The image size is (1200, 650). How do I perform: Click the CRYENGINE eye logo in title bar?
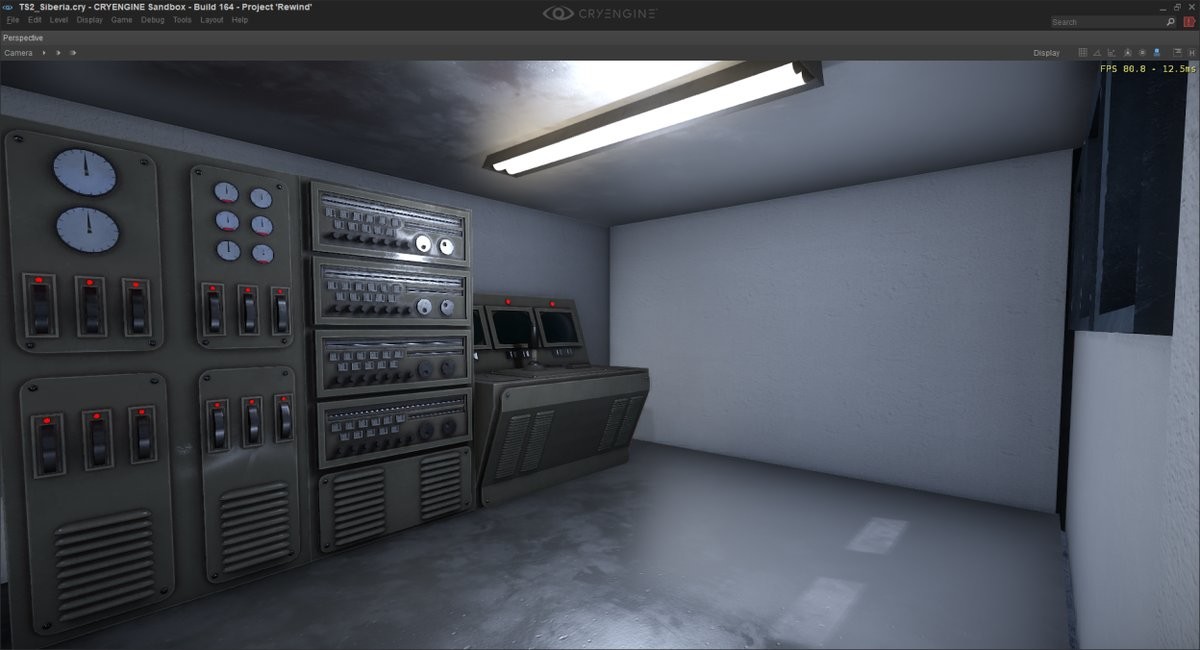pos(558,13)
